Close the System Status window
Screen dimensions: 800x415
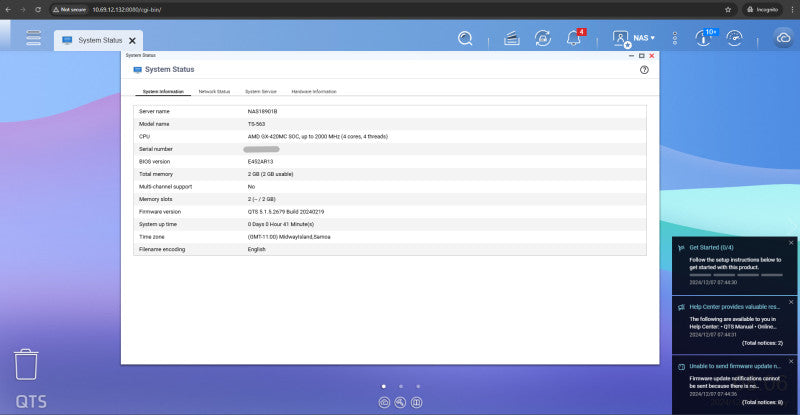(652, 56)
